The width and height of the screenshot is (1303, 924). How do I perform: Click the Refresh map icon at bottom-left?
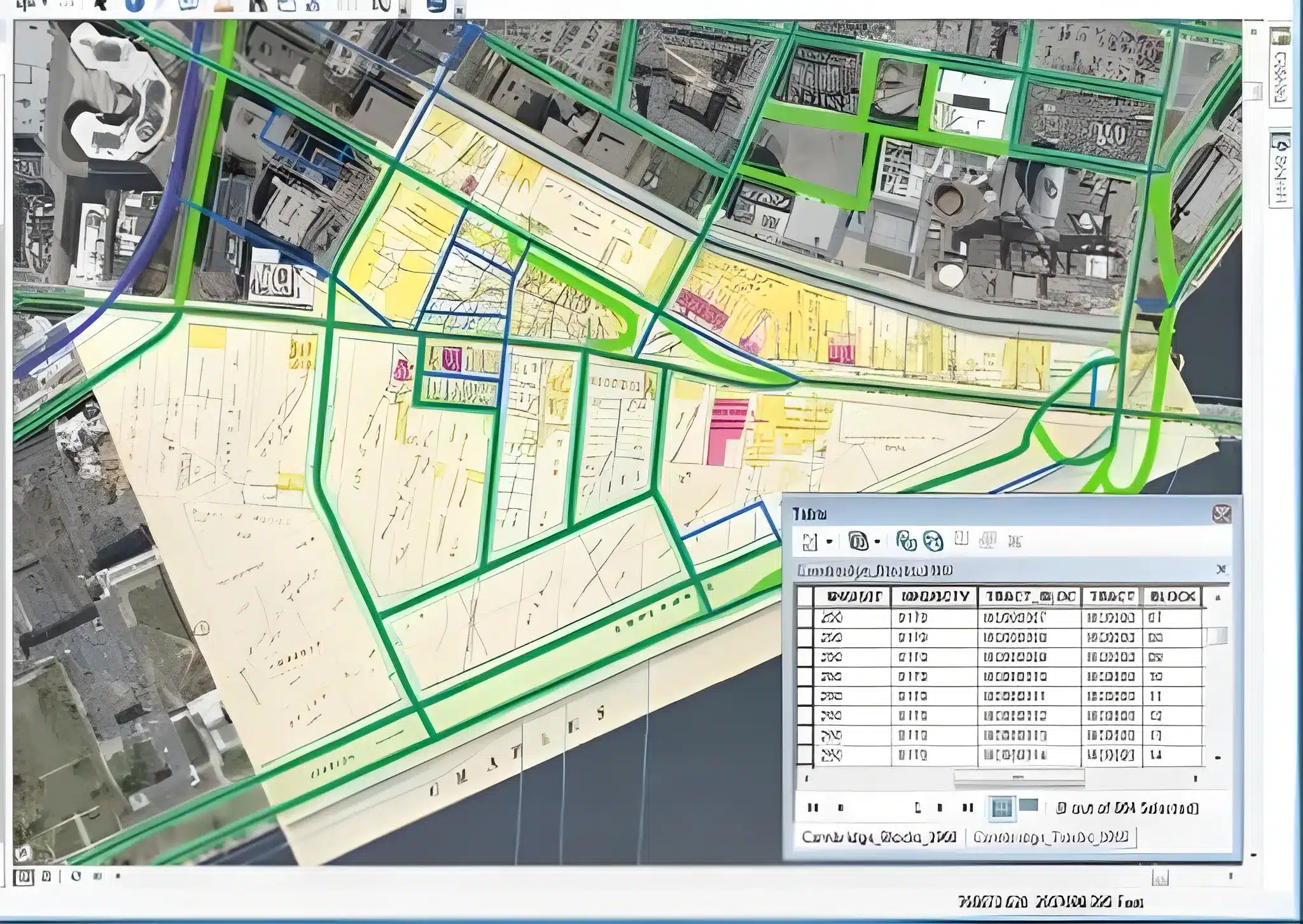click(76, 876)
